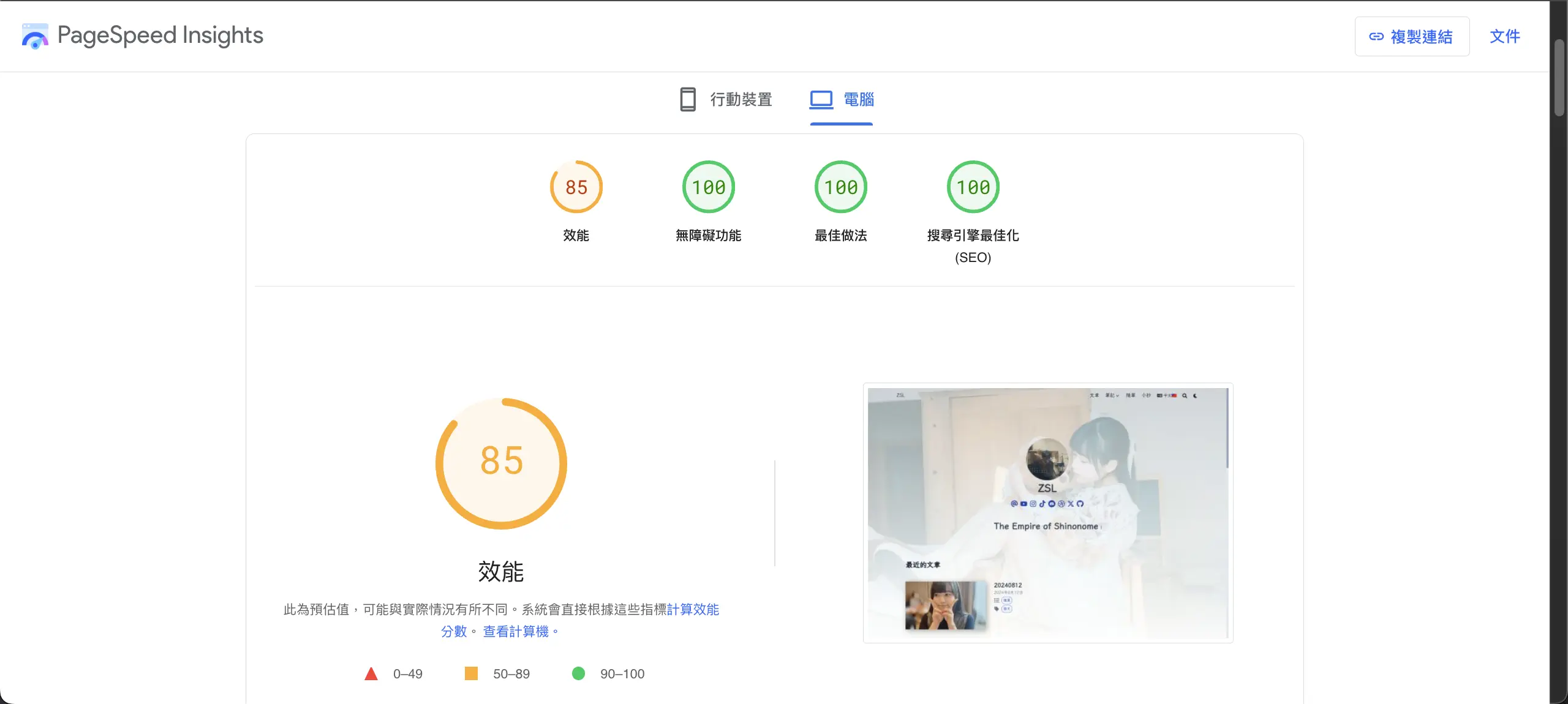Click the PageSpeed Insights logo icon
Screen dimensions: 1568x704
click(x=35, y=36)
